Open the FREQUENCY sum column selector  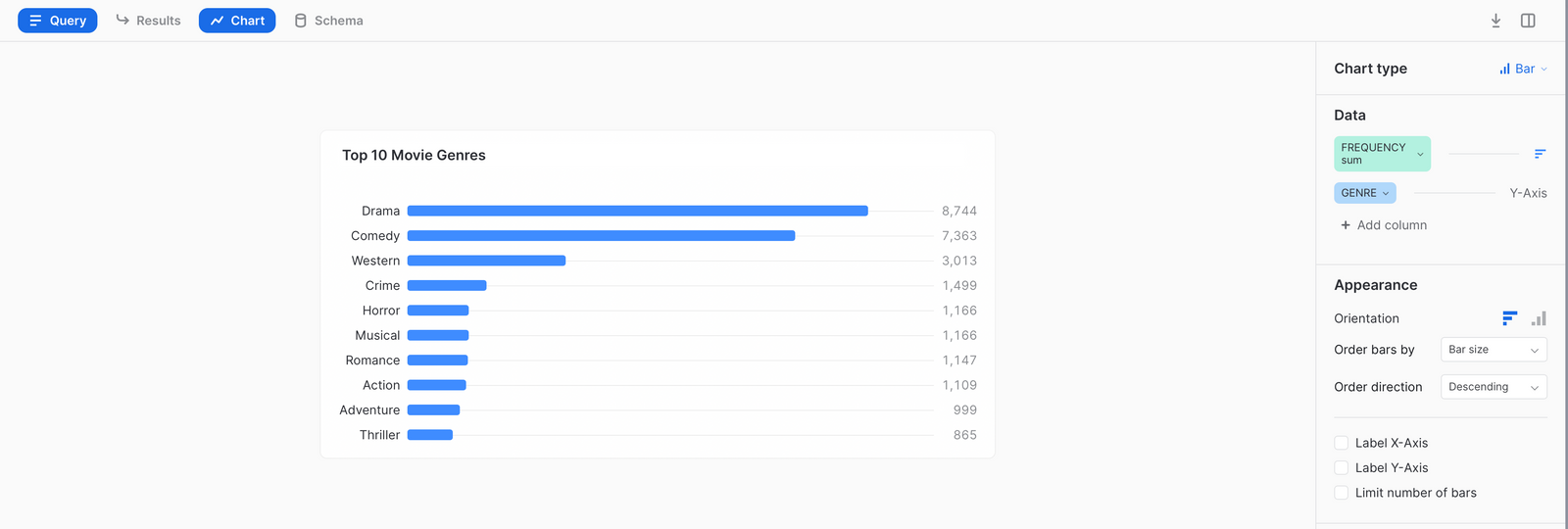(1382, 154)
